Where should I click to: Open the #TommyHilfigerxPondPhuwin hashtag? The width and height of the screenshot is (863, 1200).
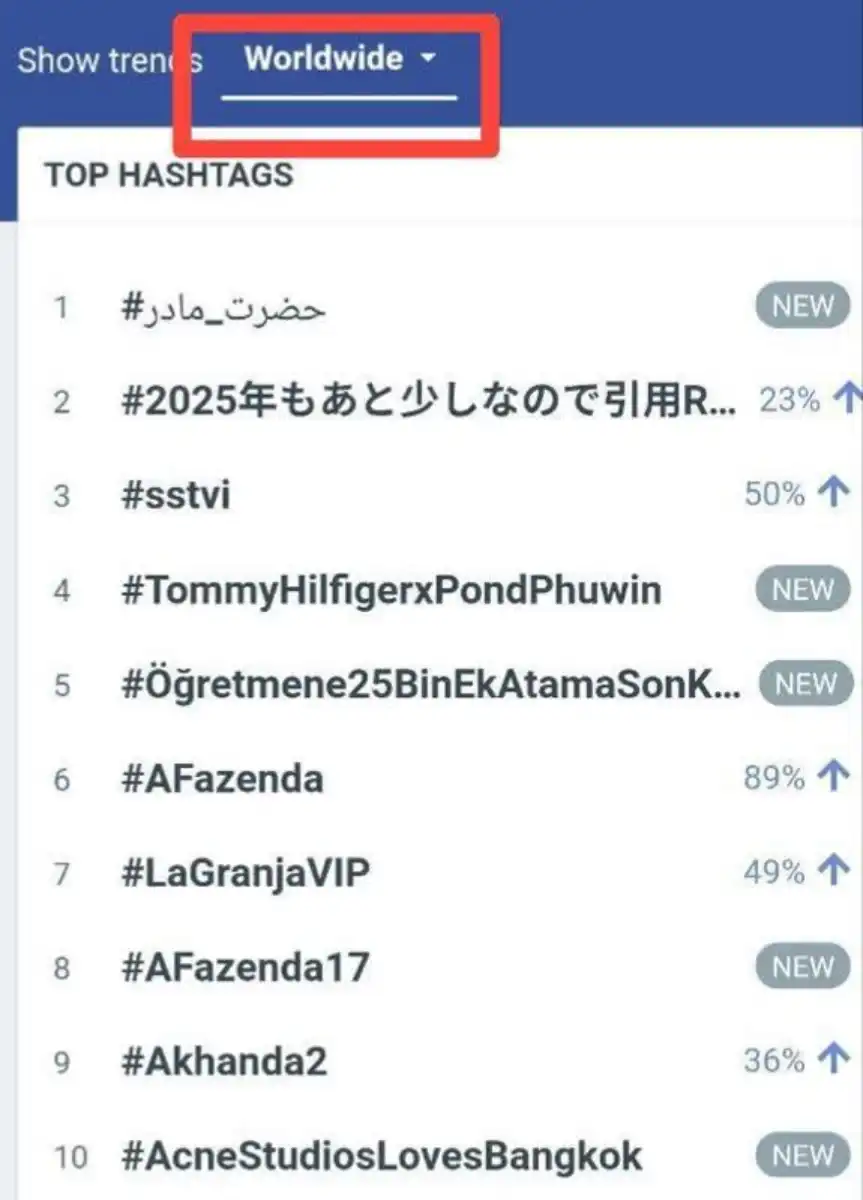point(390,590)
